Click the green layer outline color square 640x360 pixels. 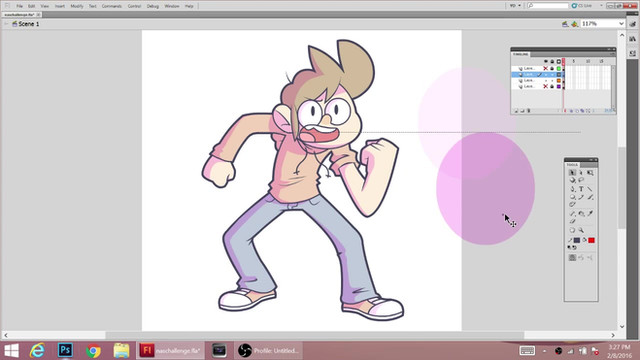[x=559, y=69]
